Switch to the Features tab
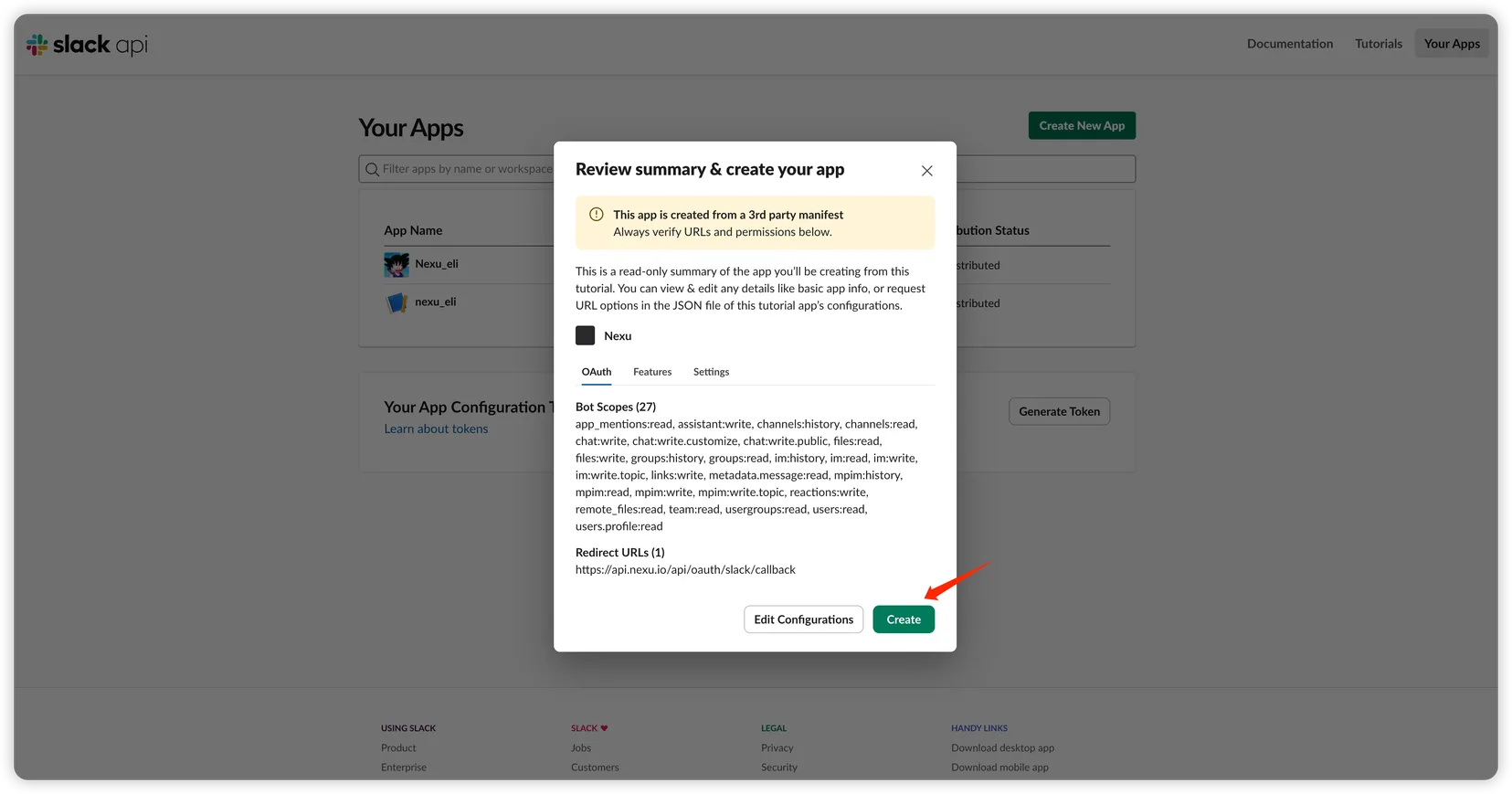 [x=652, y=372]
